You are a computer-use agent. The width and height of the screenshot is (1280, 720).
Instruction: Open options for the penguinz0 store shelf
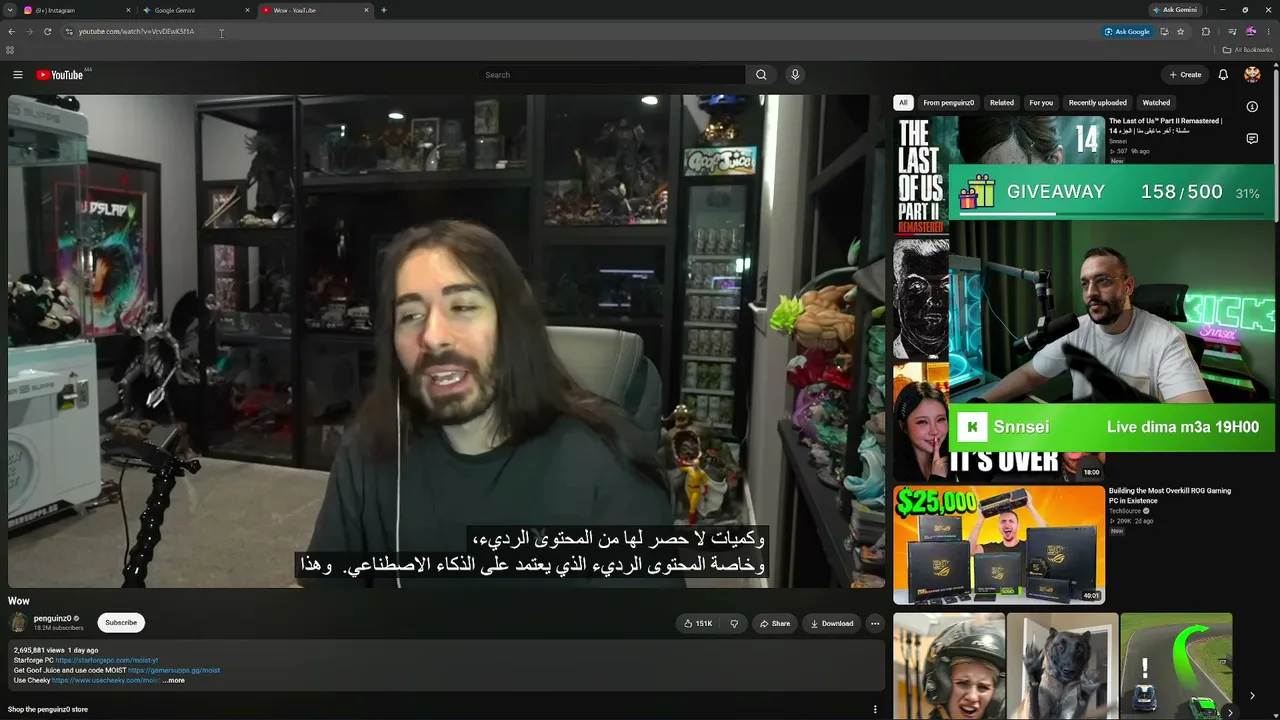tap(875, 710)
